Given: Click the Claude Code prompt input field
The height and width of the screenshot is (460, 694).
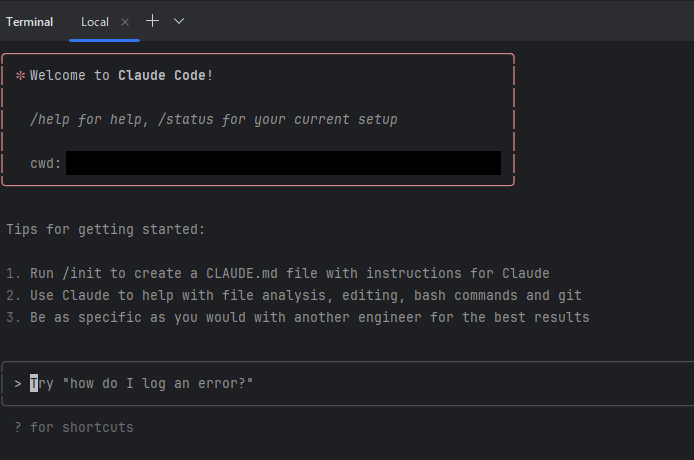Looking at the screenshot, I should [x=347, y=383].
